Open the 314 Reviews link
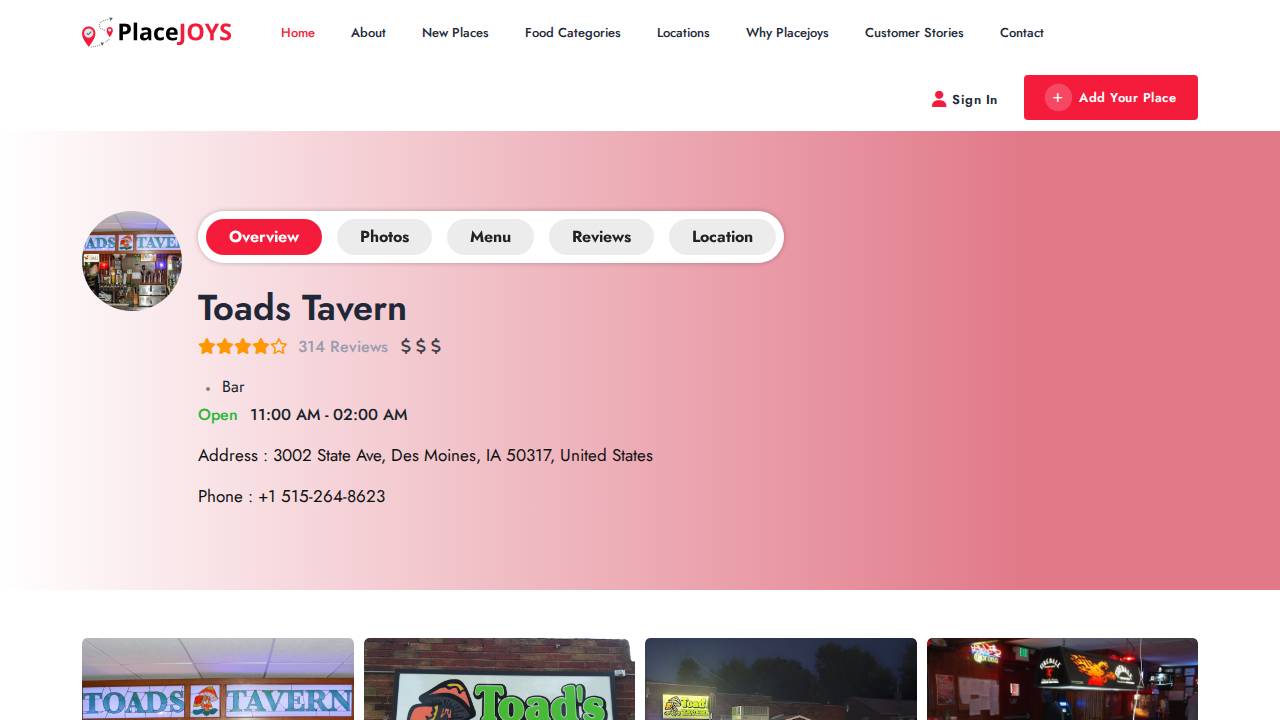 pyautogui.click(x=343, y=346)
